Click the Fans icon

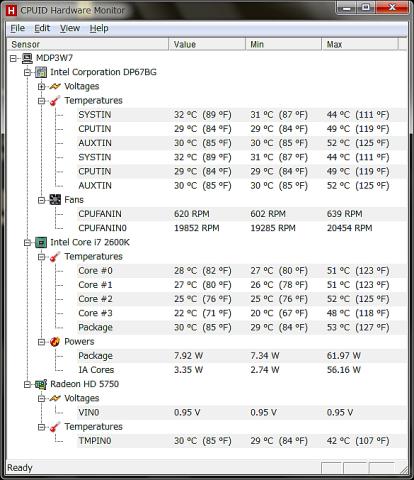(x=55, y=200)
